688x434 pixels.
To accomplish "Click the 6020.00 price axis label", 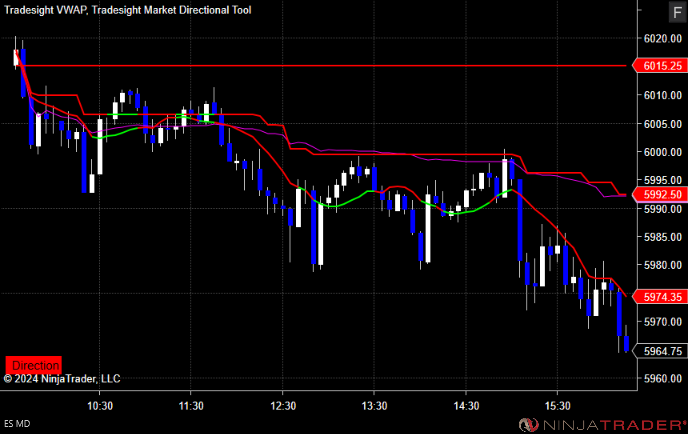I will pyautogui.click(x=663, y=39).
